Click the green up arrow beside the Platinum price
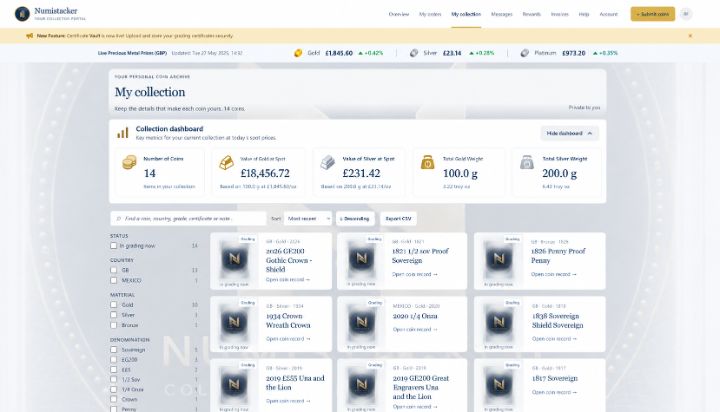 [x=595, y=53]
